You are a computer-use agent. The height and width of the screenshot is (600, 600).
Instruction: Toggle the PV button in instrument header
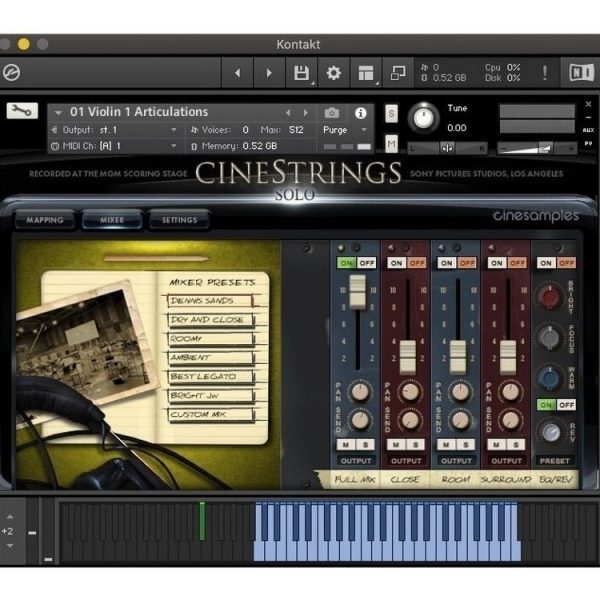coord(589,143)
